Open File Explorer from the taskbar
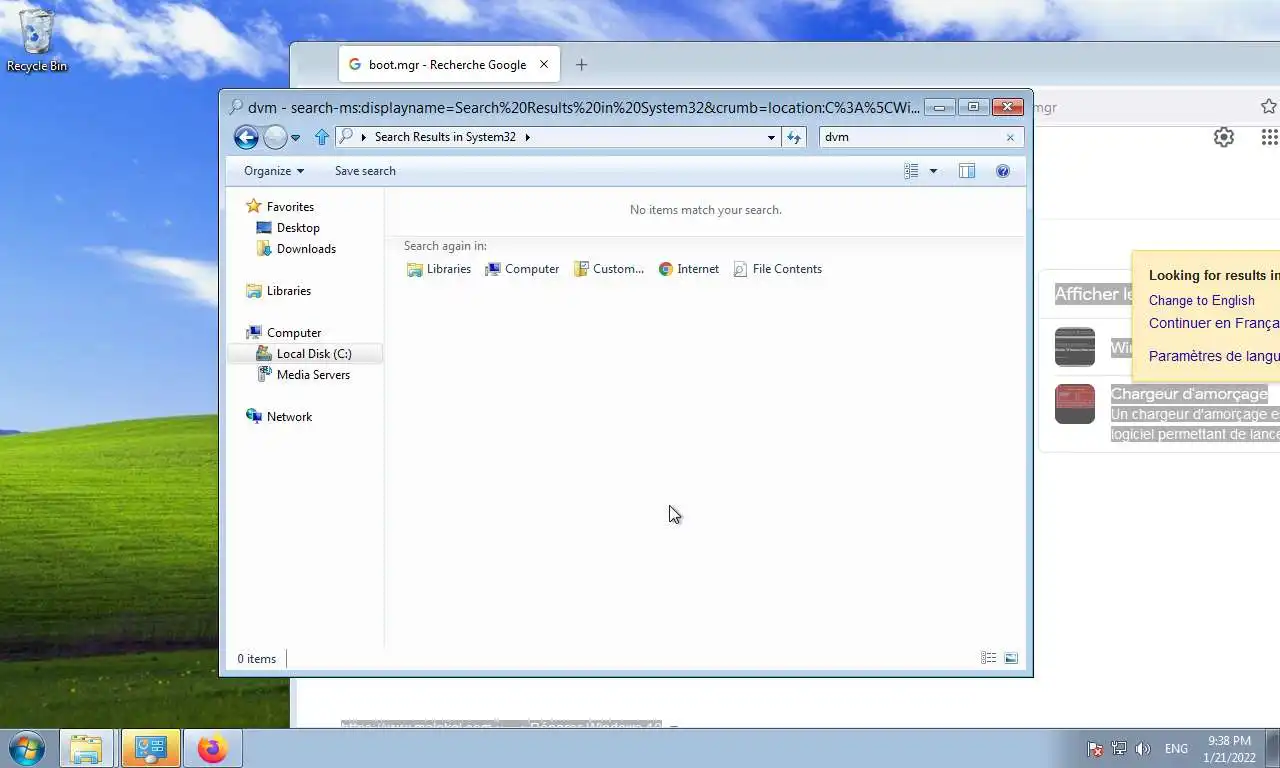The width and height of the screenshot is (1280, 768). click(x=87, y=748)
